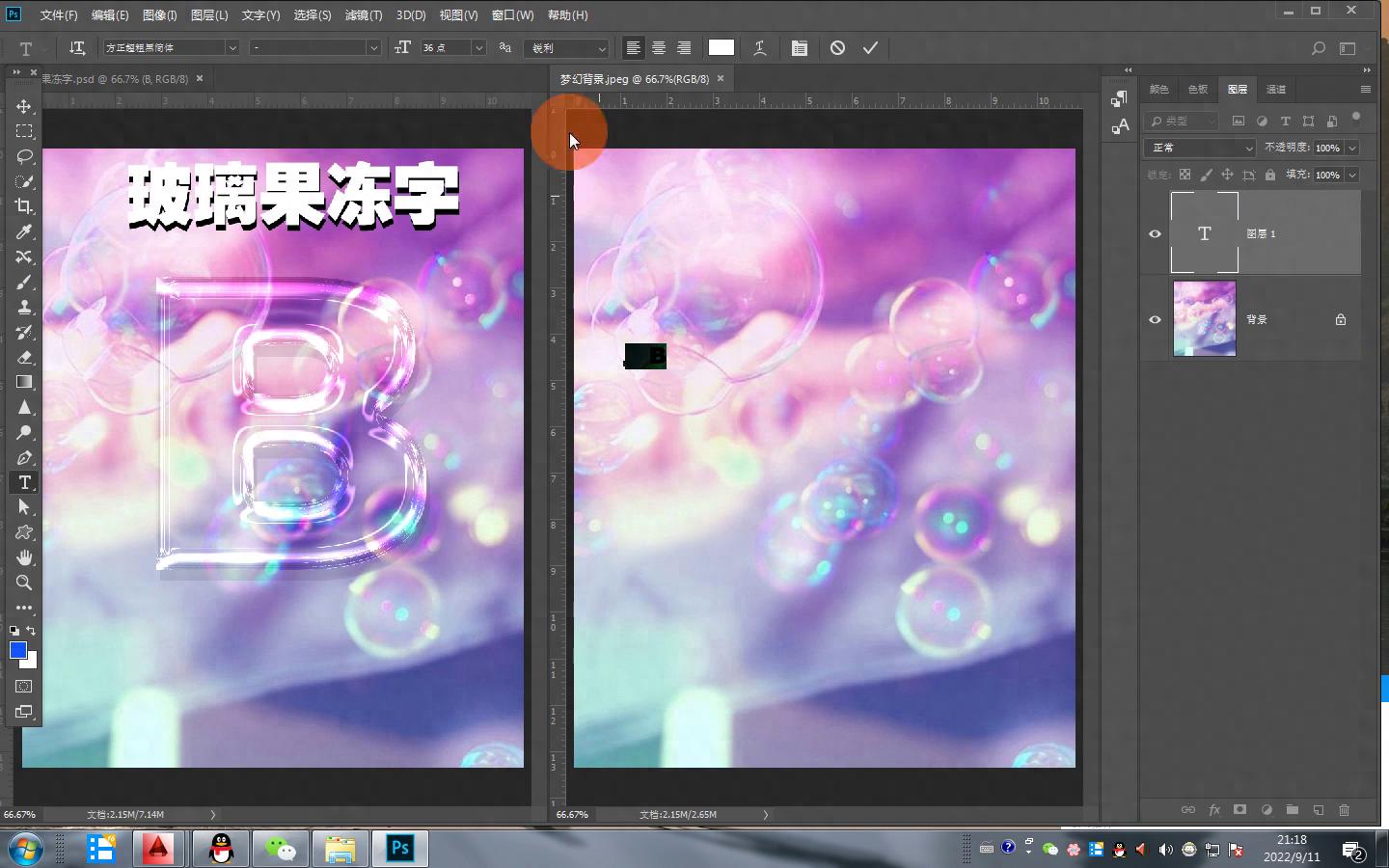Switch to the 通道 panel tab
The image size is (1389, 868).
[1275, 89]
